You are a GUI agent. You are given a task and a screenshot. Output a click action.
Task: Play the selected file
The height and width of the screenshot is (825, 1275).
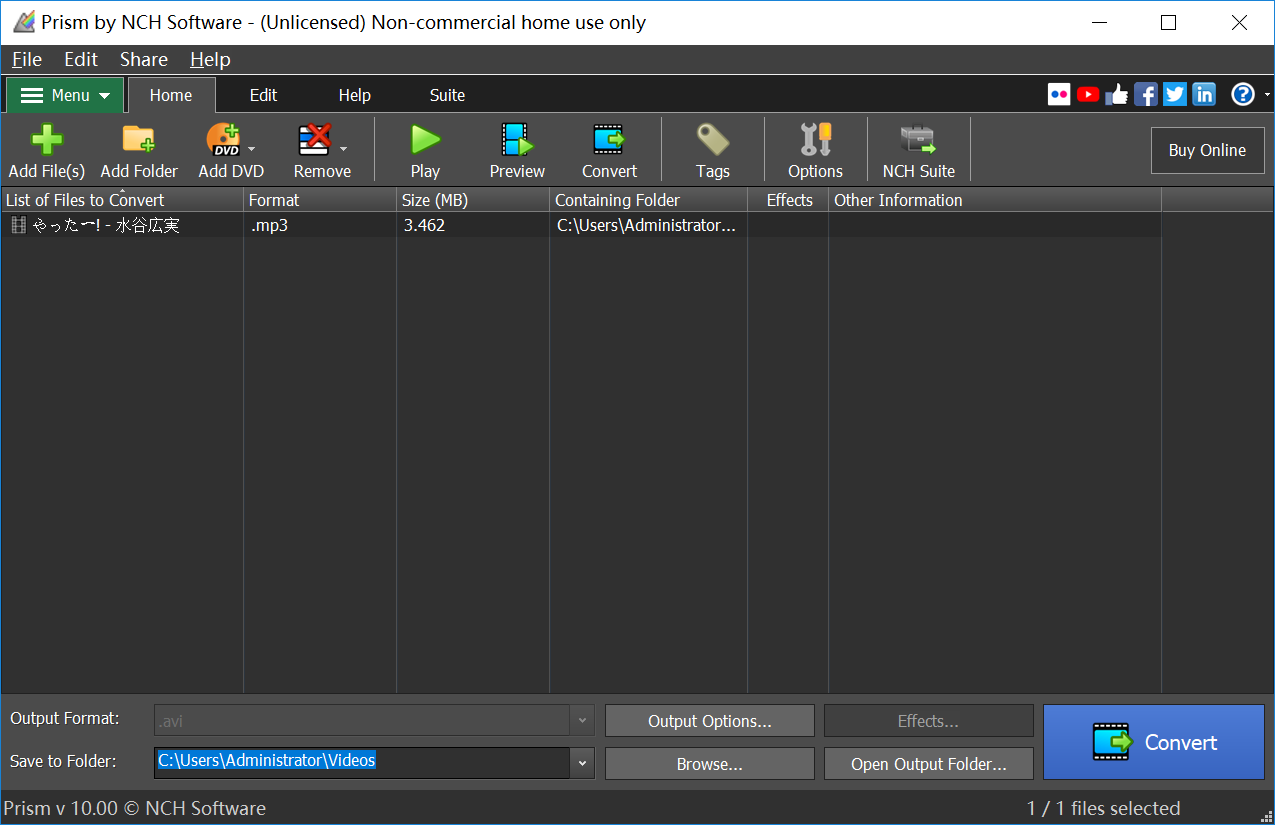pyautogui.click(x=425, y=150)
